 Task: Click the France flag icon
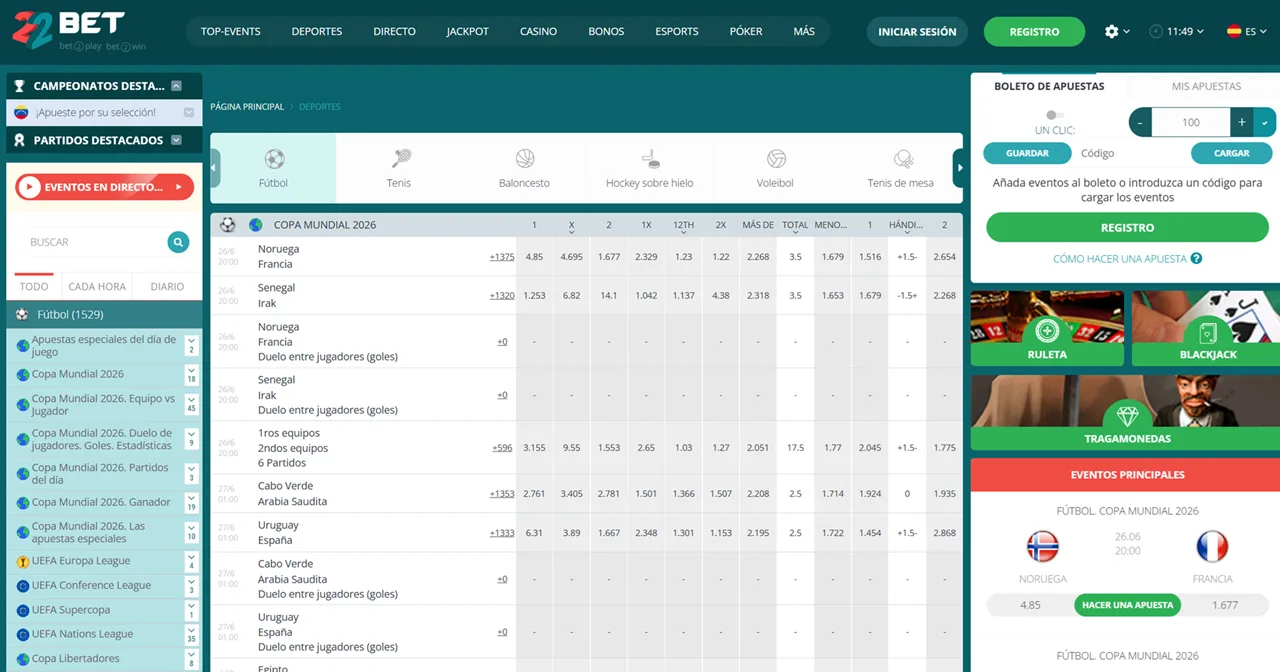1212,547
